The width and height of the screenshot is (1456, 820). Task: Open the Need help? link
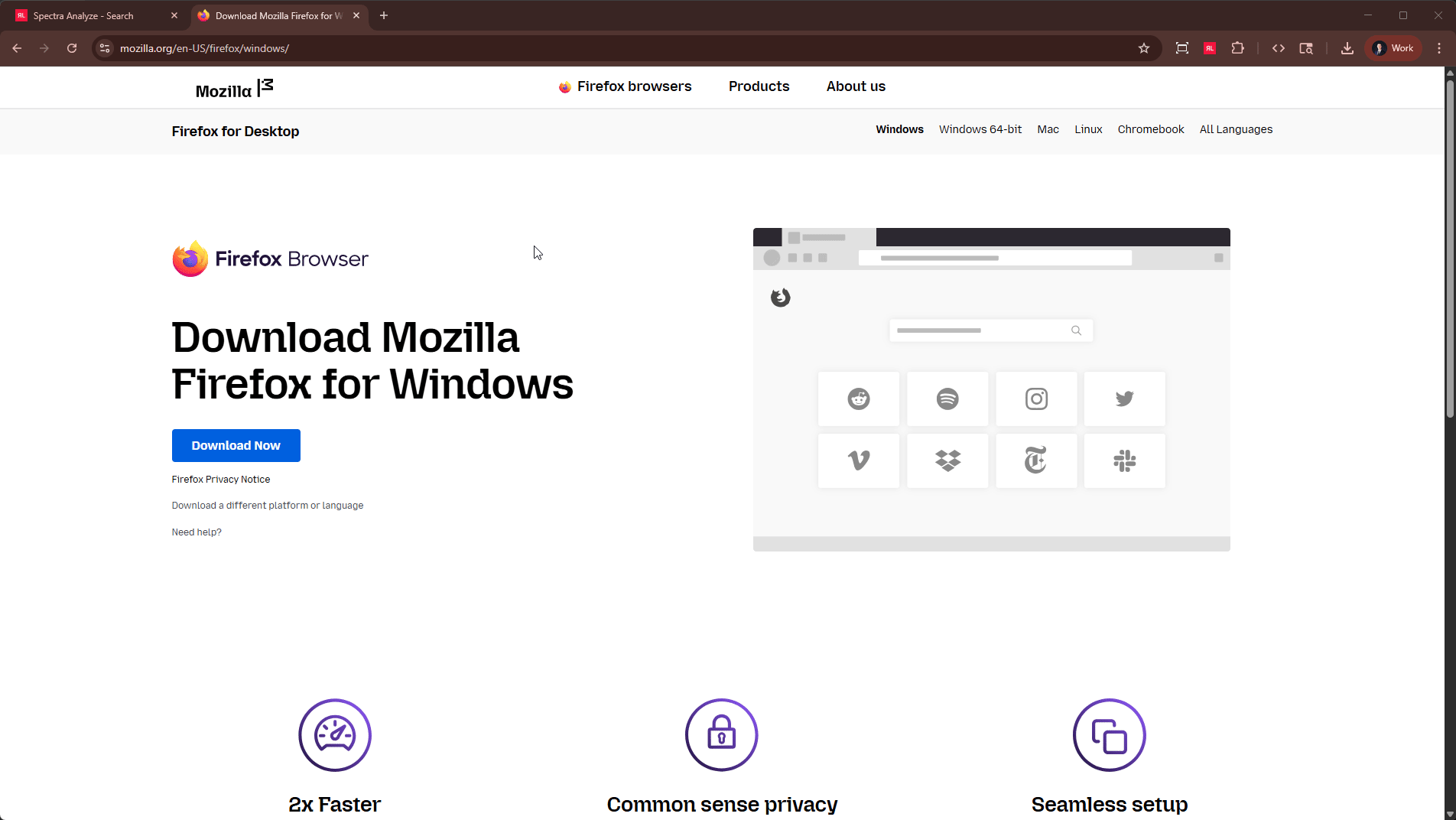tap(197, 532)
